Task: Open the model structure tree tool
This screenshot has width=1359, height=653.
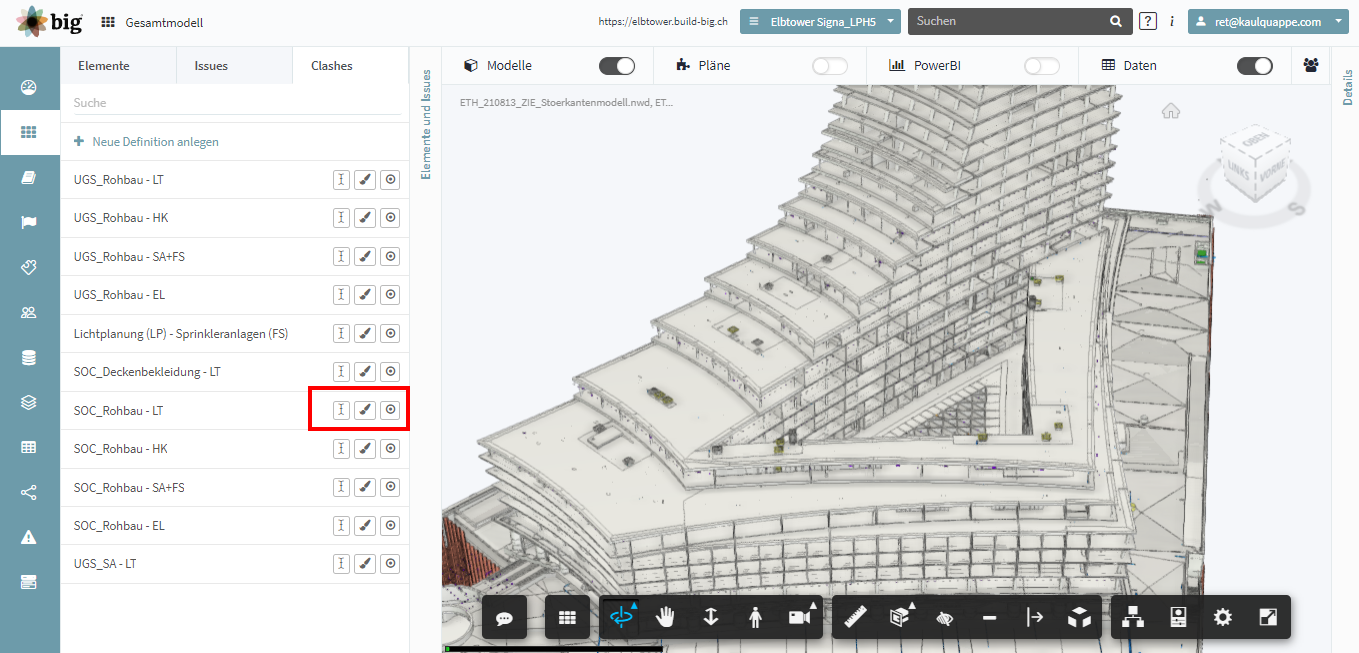Action: coord(1133,617)
